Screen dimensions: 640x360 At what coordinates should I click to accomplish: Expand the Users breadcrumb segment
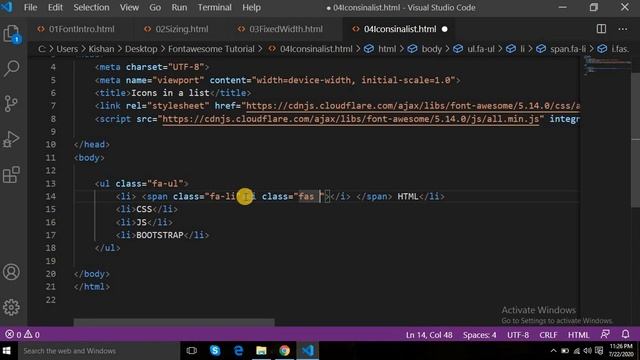[x=67, y=49]
